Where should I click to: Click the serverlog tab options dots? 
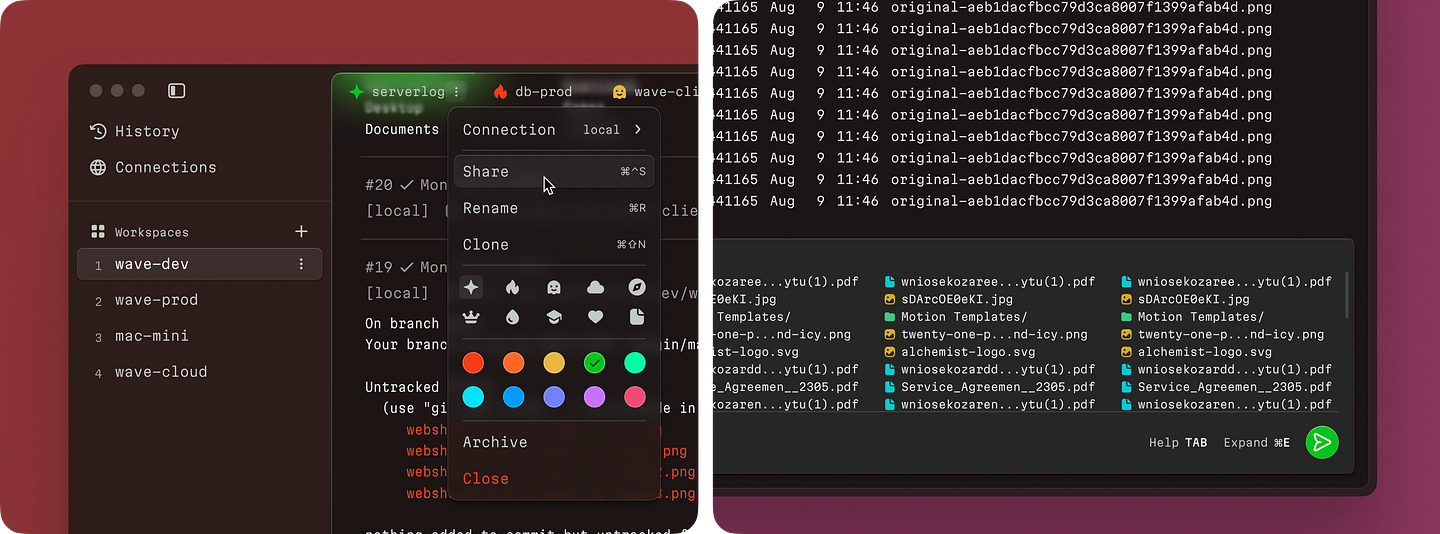pos(456,92)
